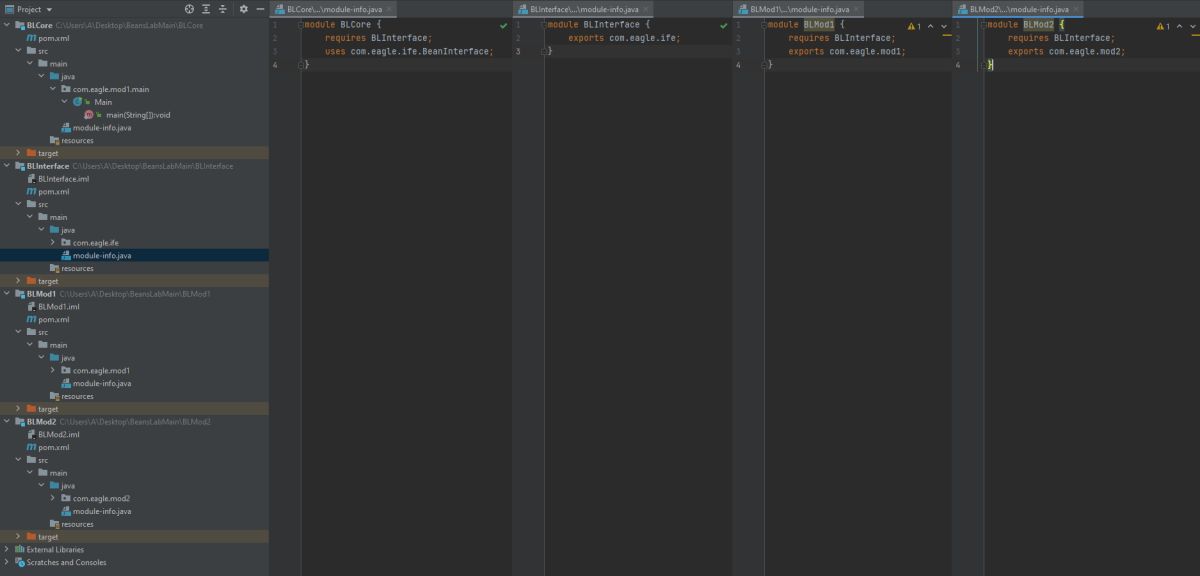Click BLMod2 module name in editor
This screenshot has height=576, width=1200.
(1038, 25)
